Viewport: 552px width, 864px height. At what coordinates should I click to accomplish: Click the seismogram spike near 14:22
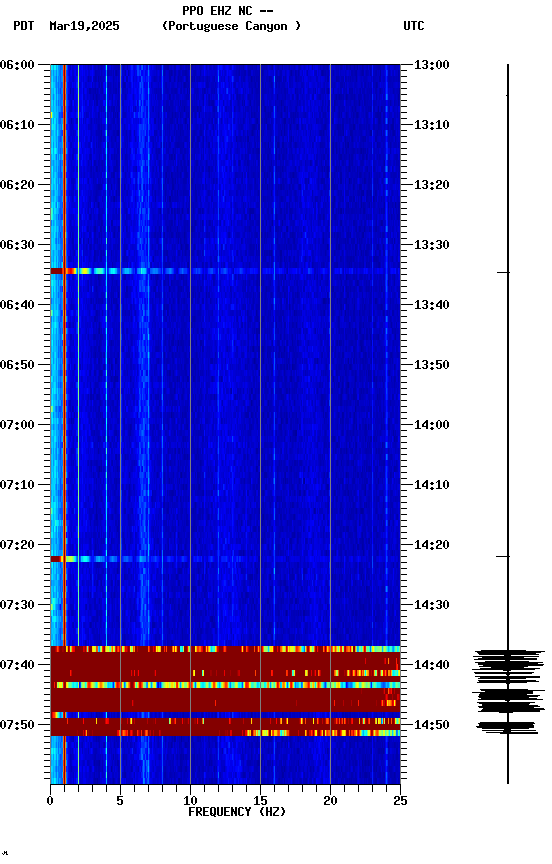tap(503, 557)
